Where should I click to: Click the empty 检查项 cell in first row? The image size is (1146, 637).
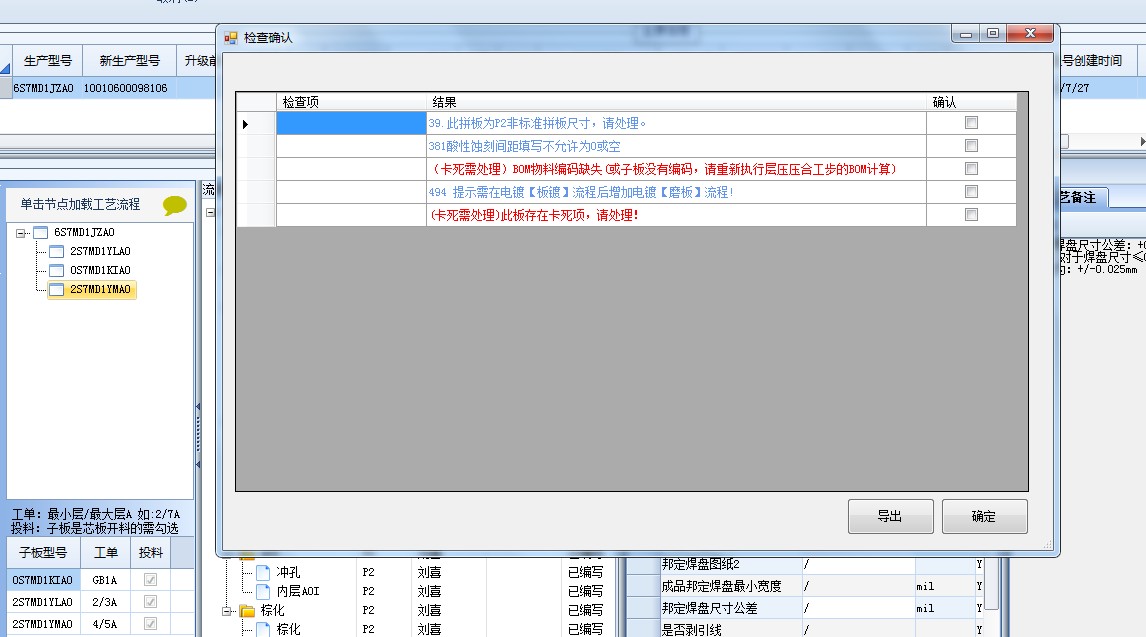click(x=351, y=123)
